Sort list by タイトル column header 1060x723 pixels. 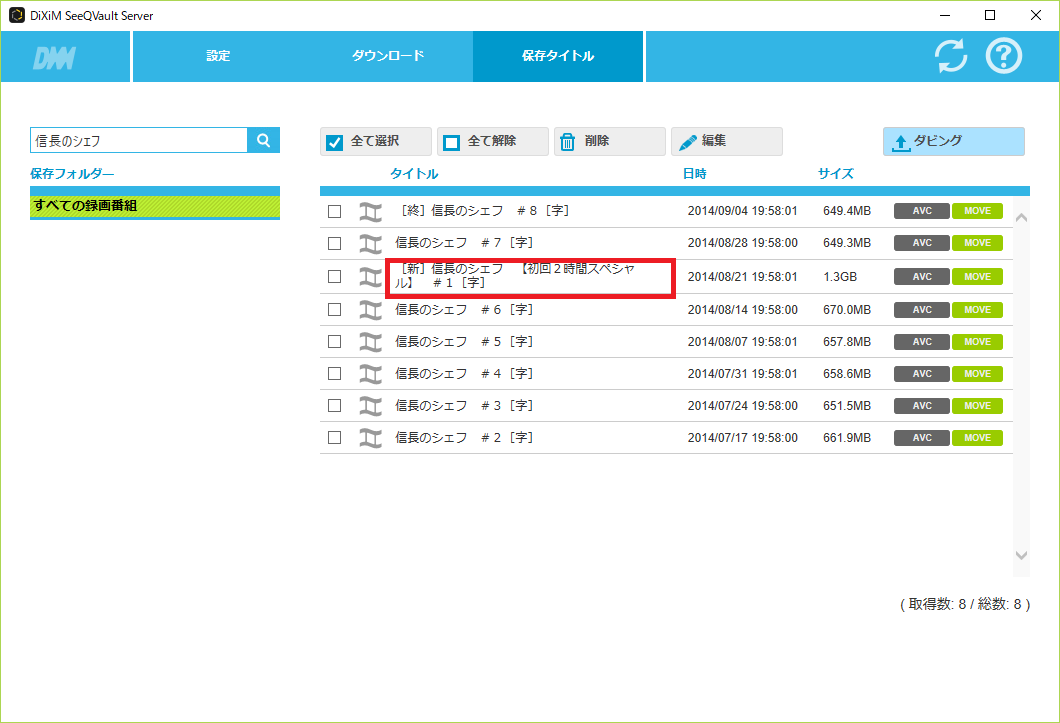(x=414, y=174)
